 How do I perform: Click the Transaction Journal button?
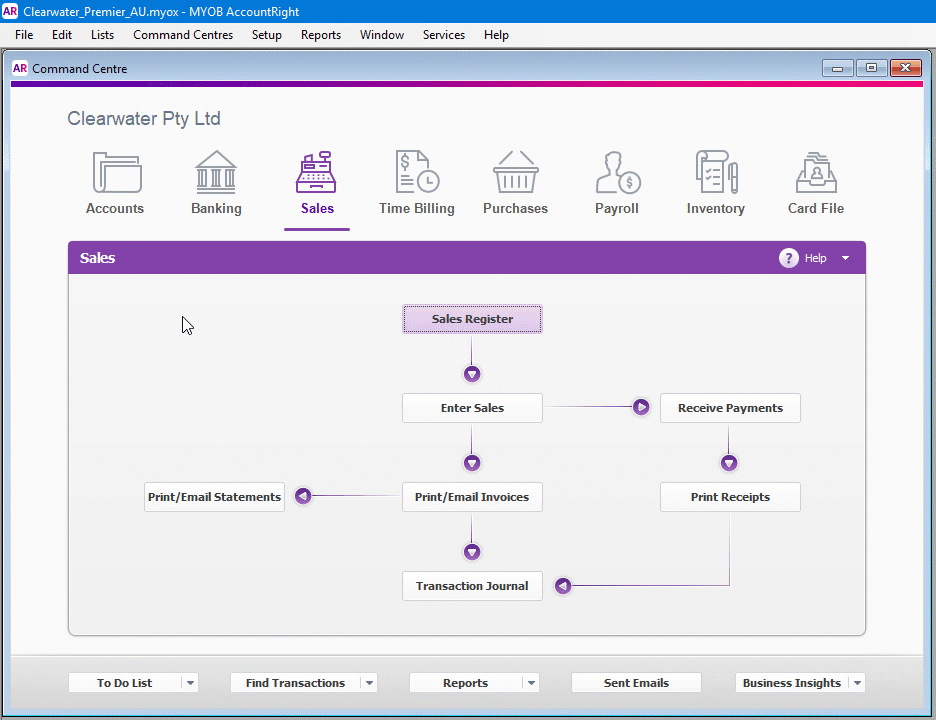click(472, 586)
